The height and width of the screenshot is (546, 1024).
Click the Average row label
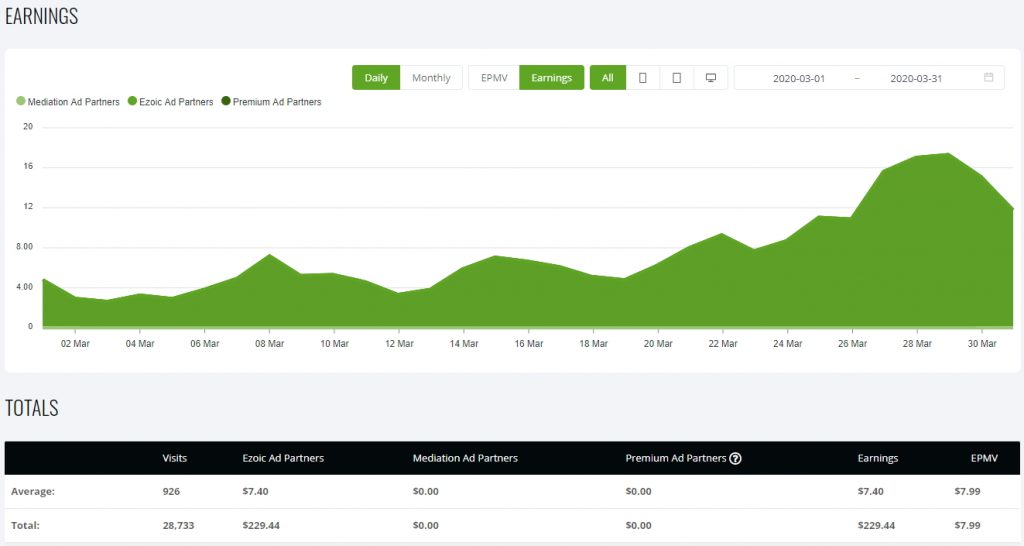pos(33,492)
